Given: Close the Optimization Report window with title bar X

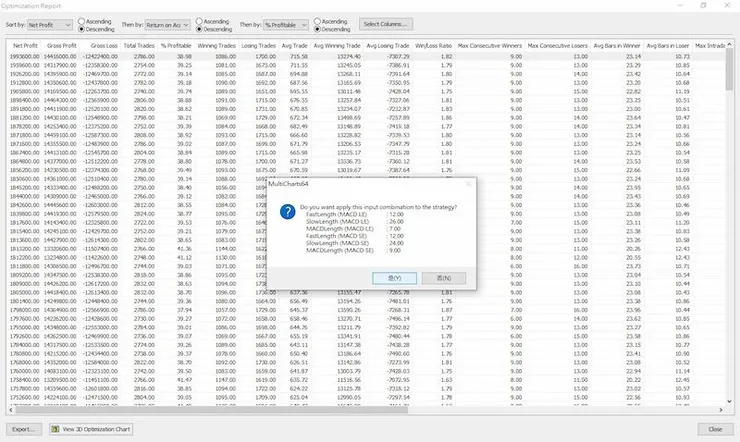Looking at the screenshot, I should (727, 6).
